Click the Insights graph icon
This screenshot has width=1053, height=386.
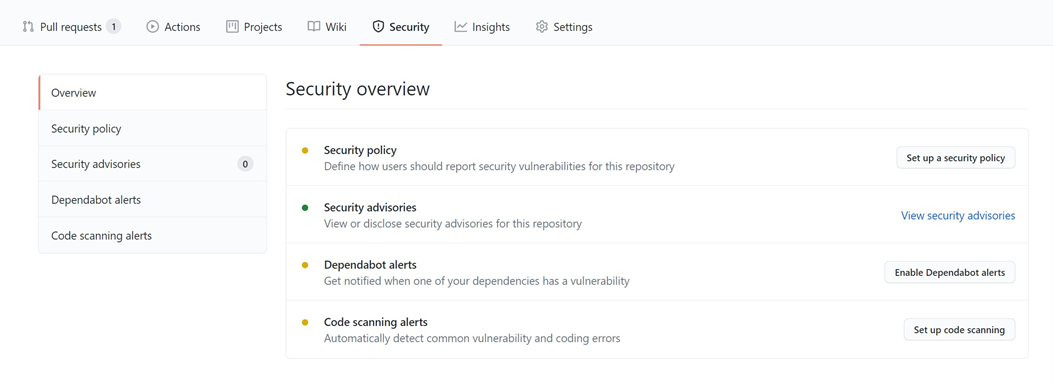[x=461, y=27]
